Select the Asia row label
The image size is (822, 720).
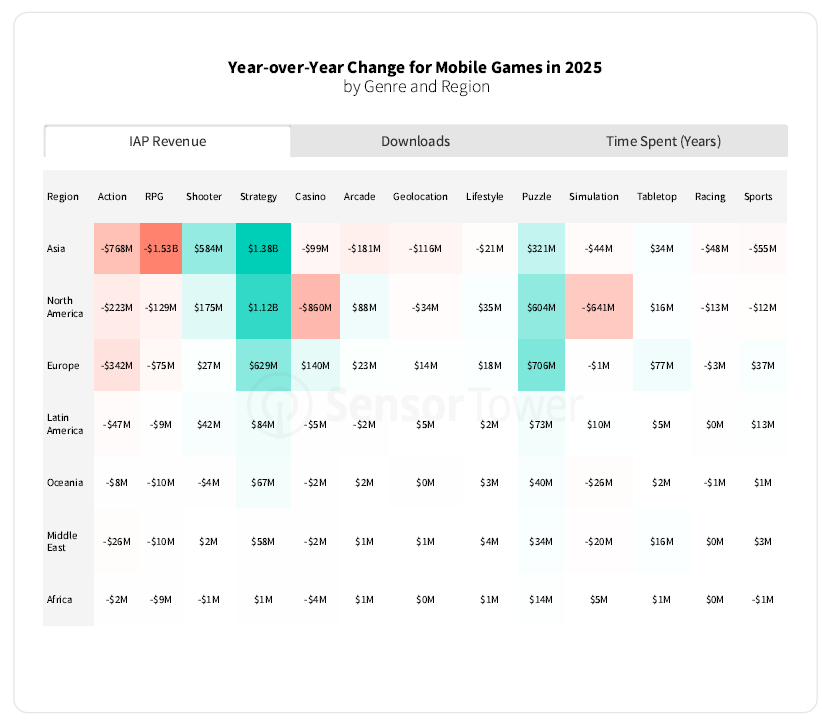57,248
